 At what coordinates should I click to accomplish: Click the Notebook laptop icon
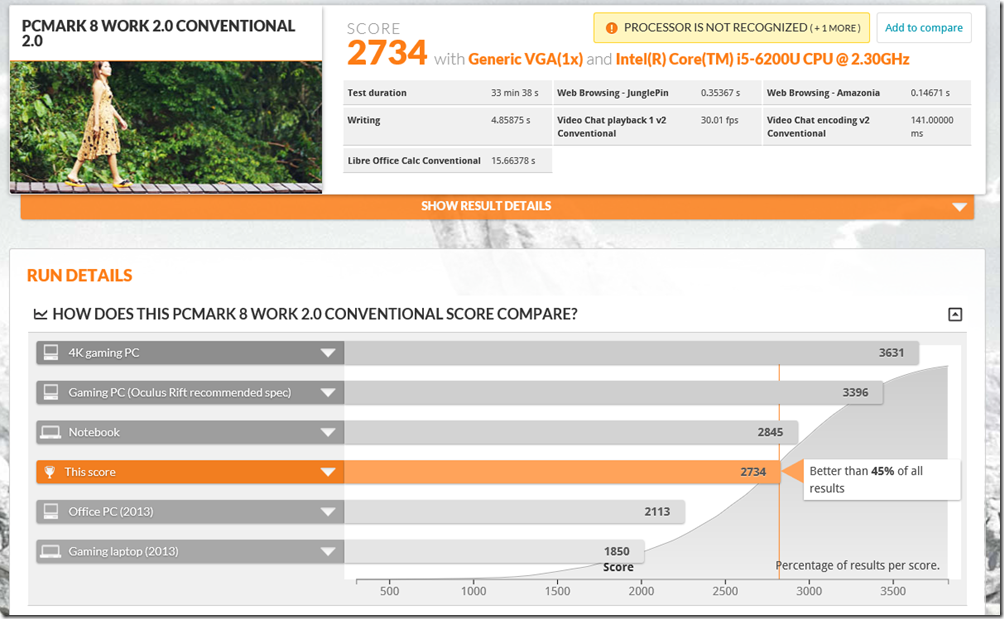point(50,432)
